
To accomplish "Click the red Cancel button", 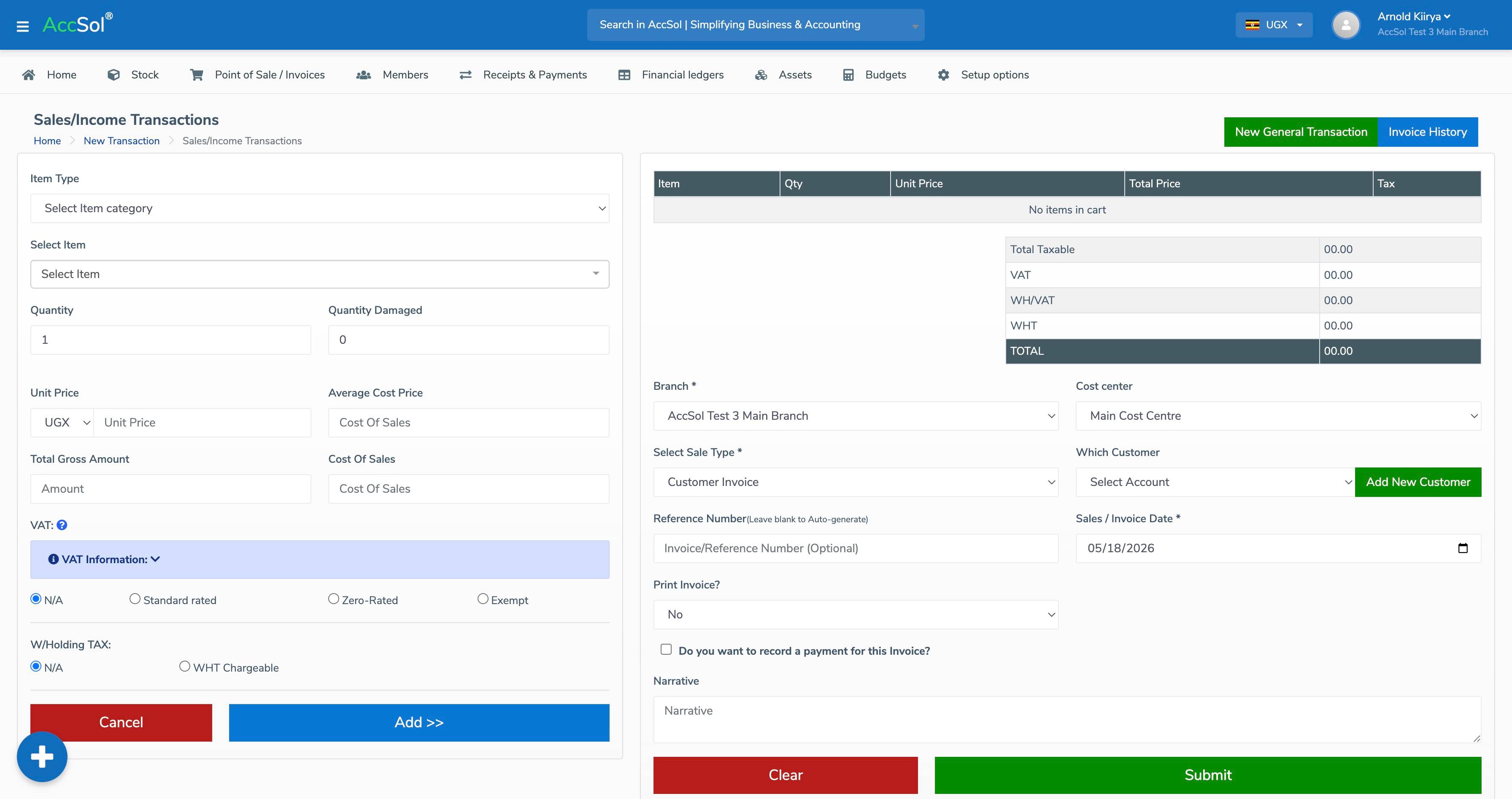I will (x=121, y=723).
